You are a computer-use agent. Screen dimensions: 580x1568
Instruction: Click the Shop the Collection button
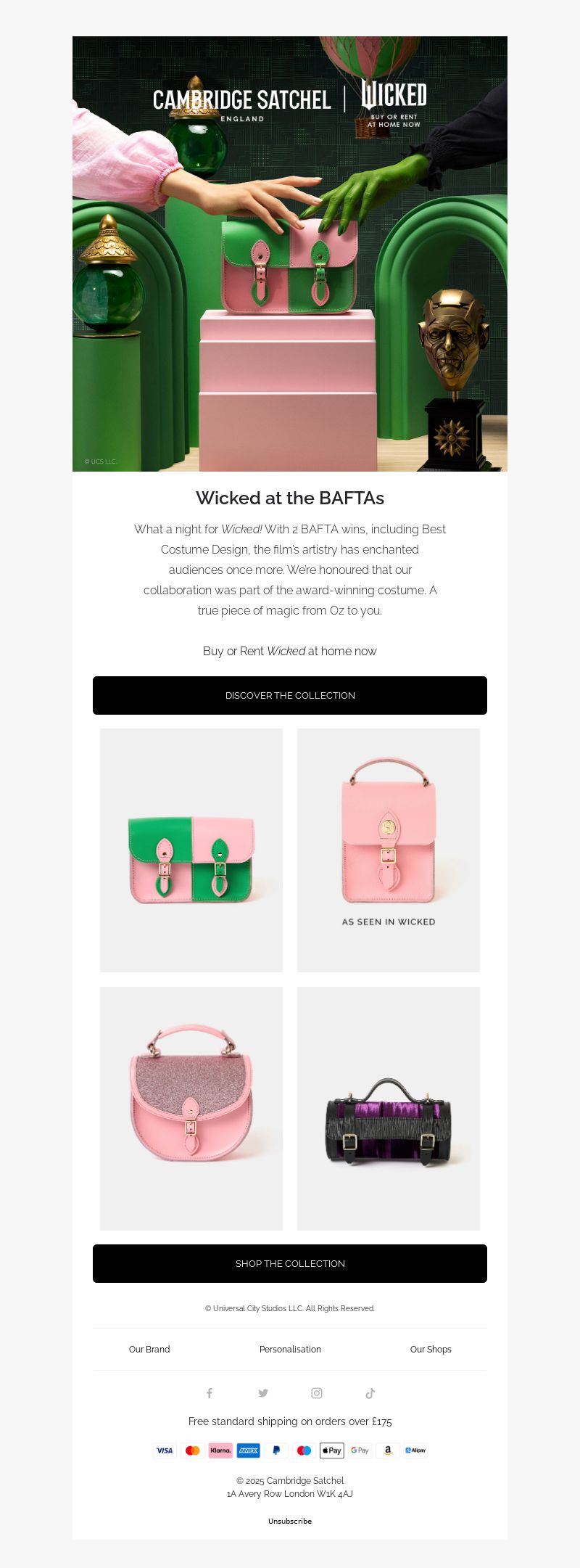[290, 1263]
